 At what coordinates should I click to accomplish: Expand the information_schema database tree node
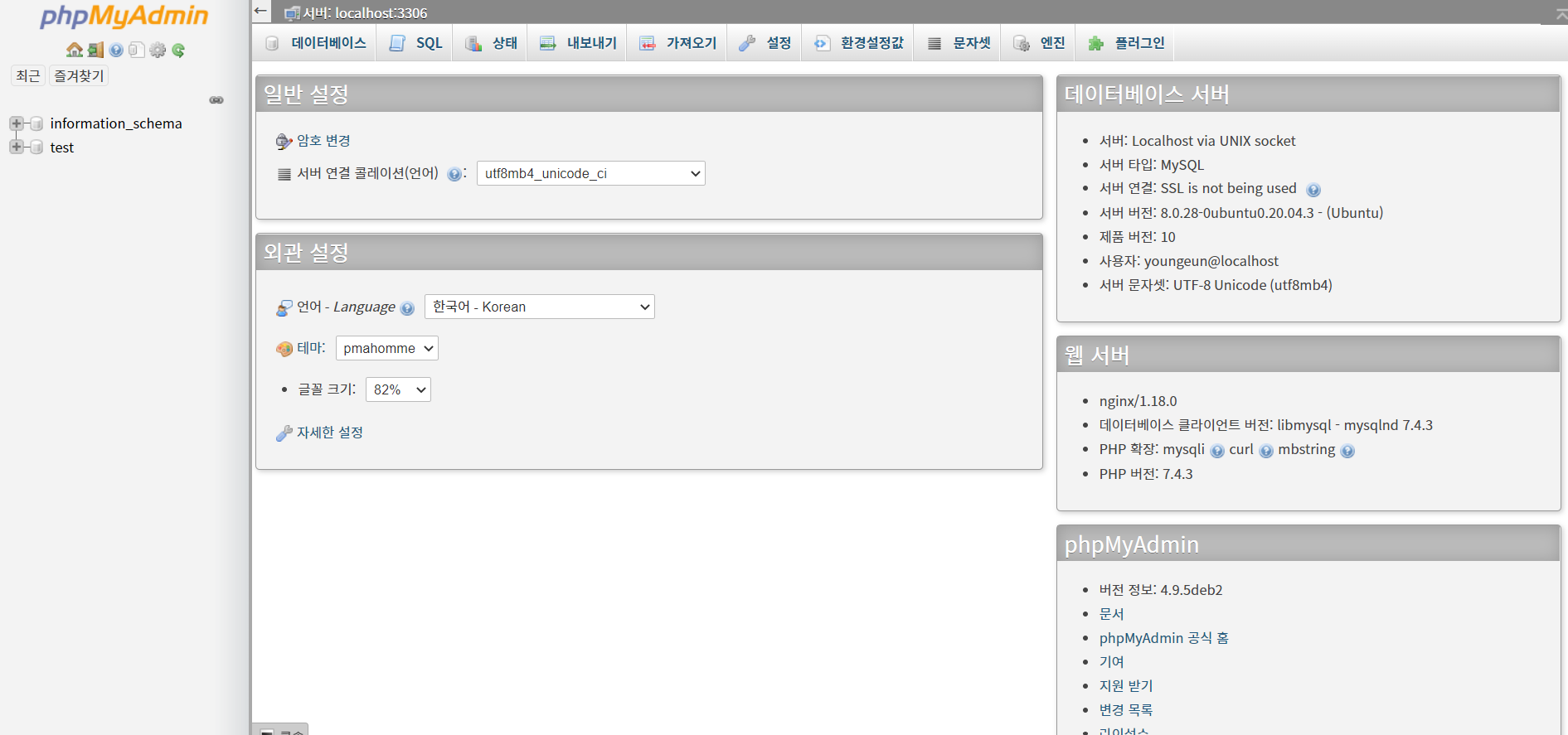(x=16, y=123)
